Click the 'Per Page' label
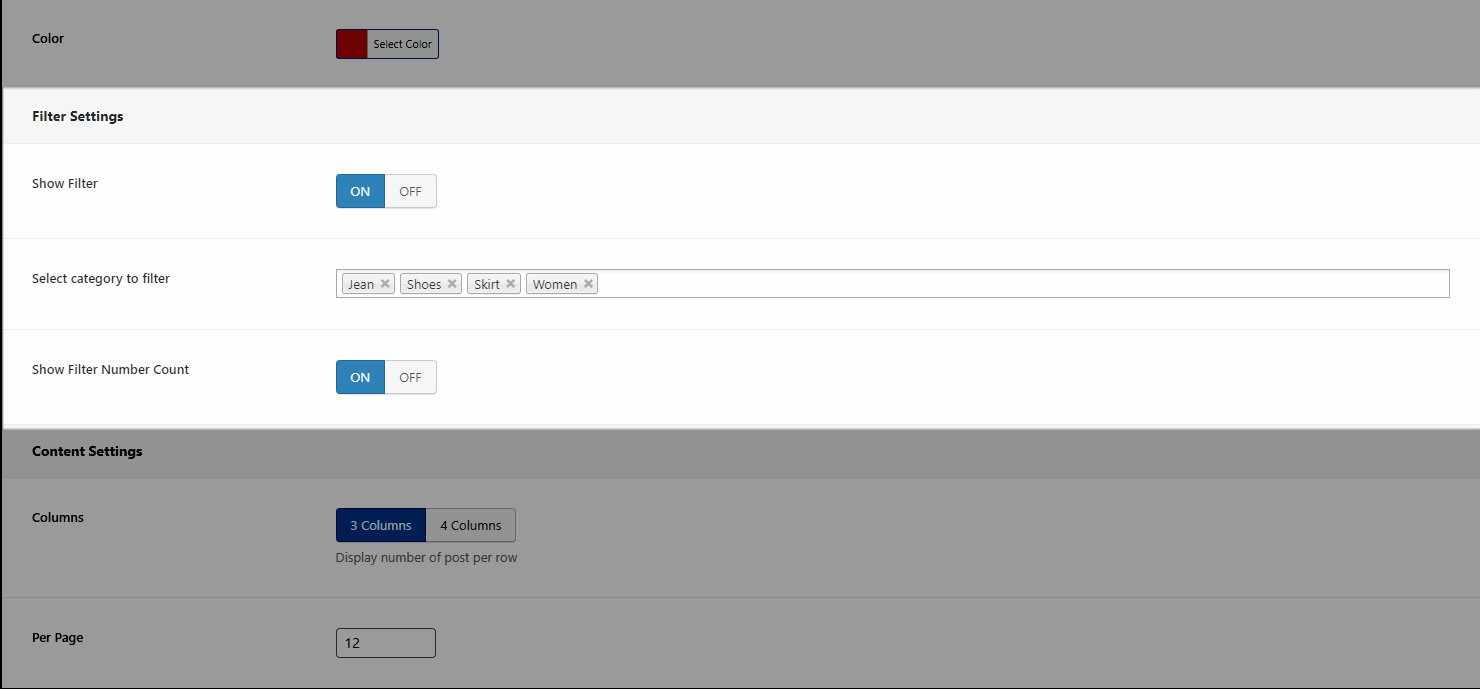Image resolution: width=1480 pixels, height=689 pixels. 58,638
